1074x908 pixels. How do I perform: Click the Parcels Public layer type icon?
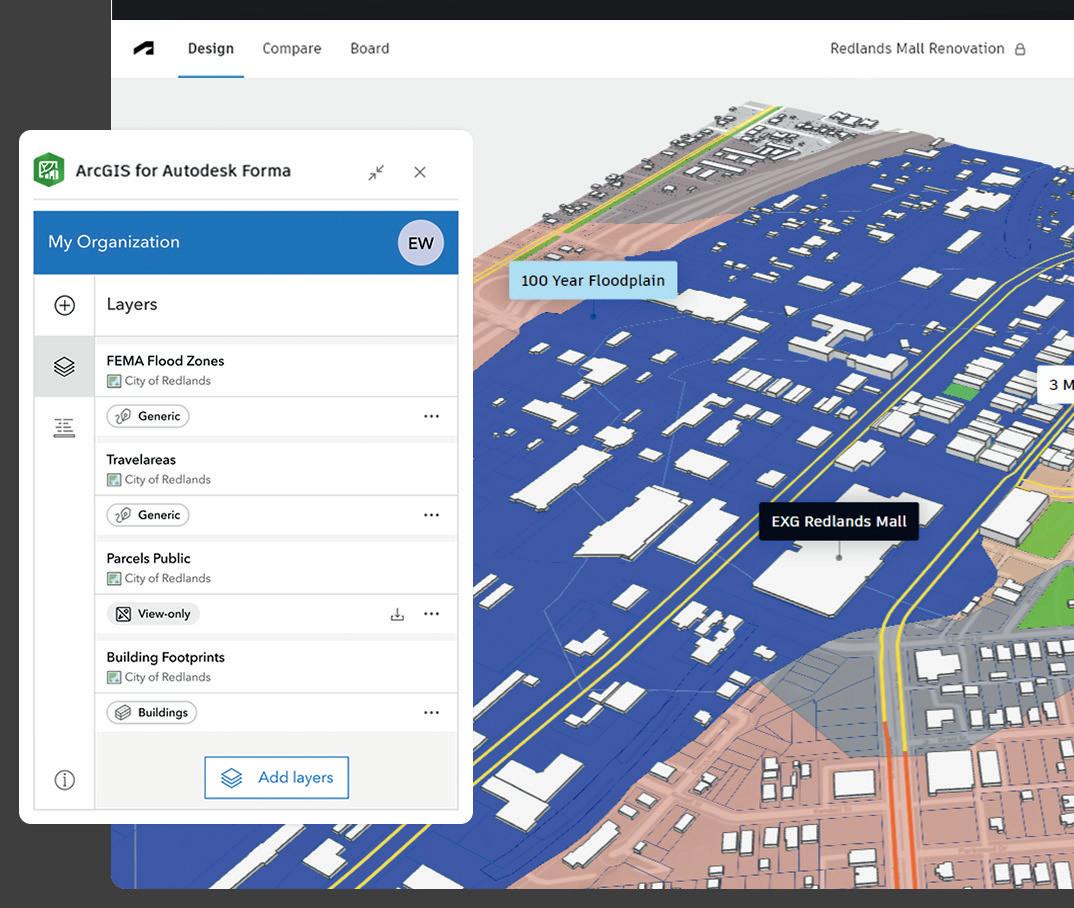114,579
